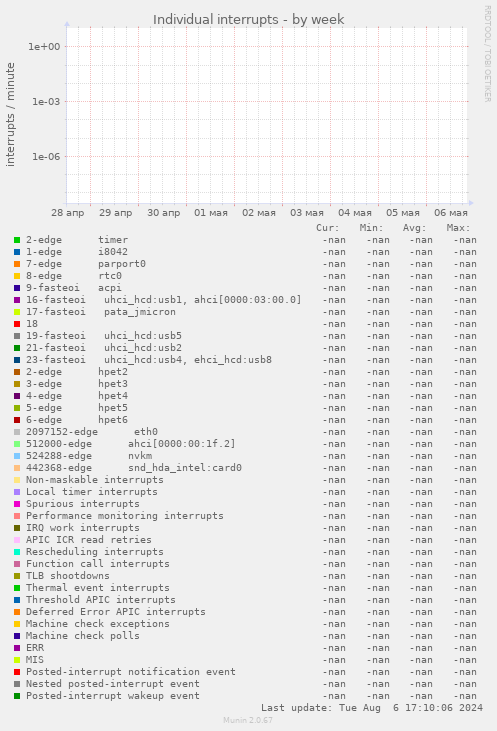Click the TLB shootdowns legend label
The image size is (497, 731).
(68, 576)
